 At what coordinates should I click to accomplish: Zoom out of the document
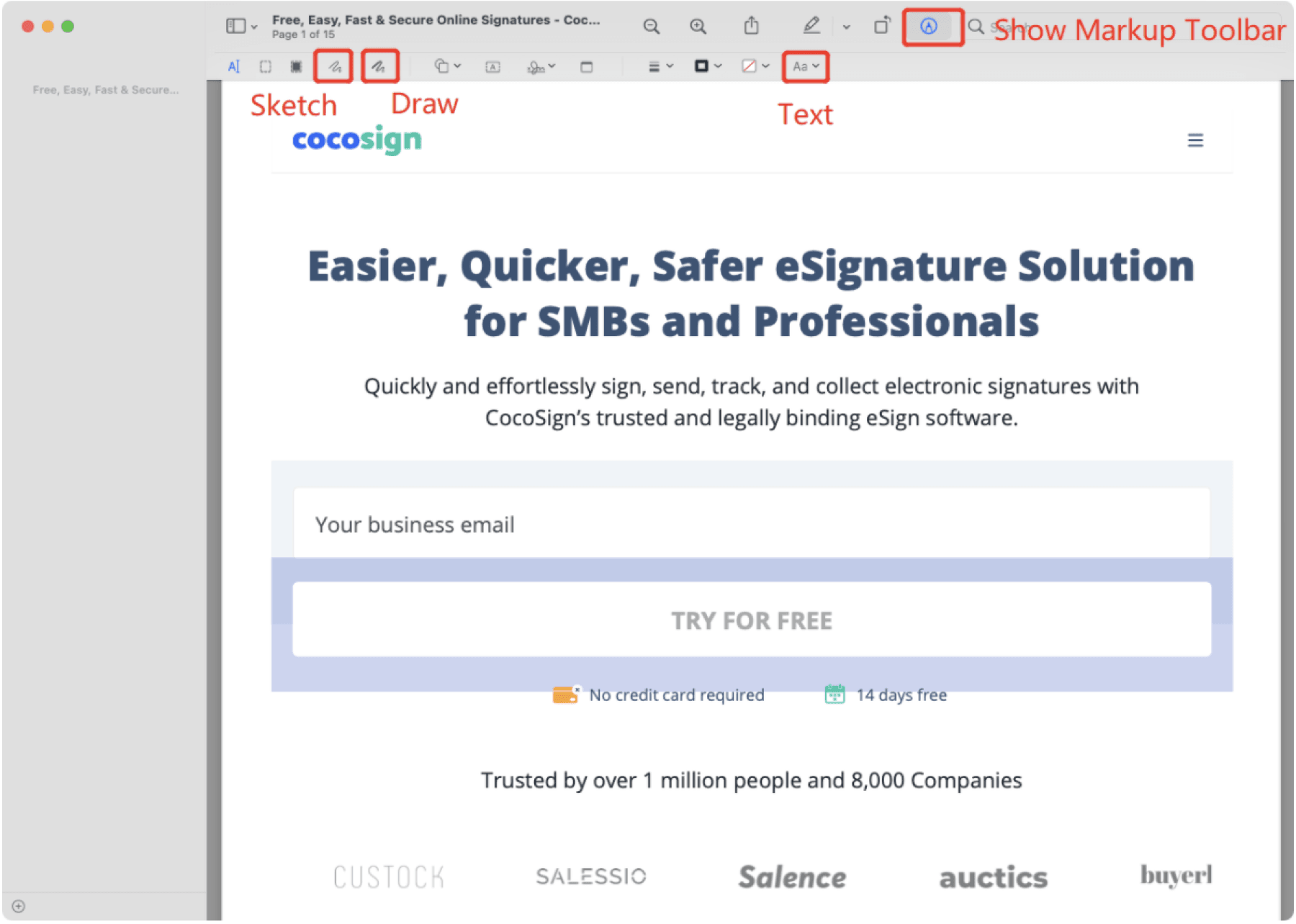tap(651, 25)
